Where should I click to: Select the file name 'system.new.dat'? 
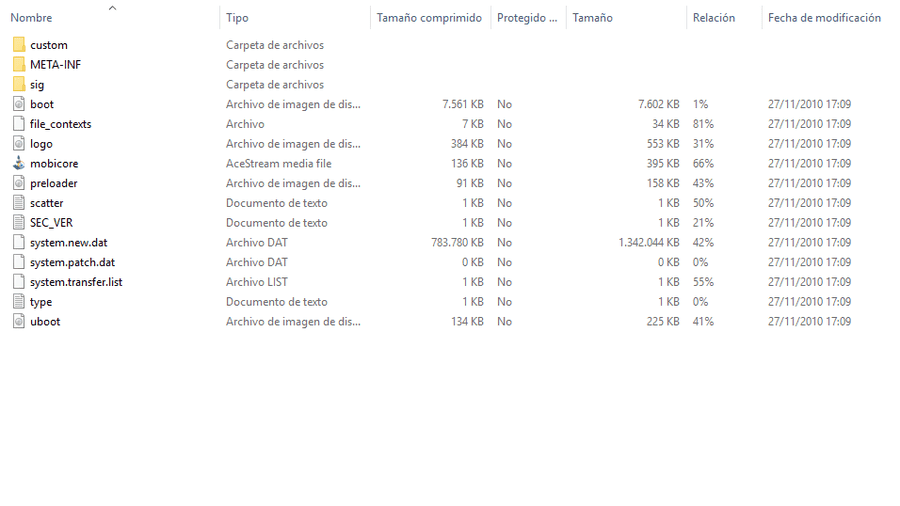click(68, 243)
